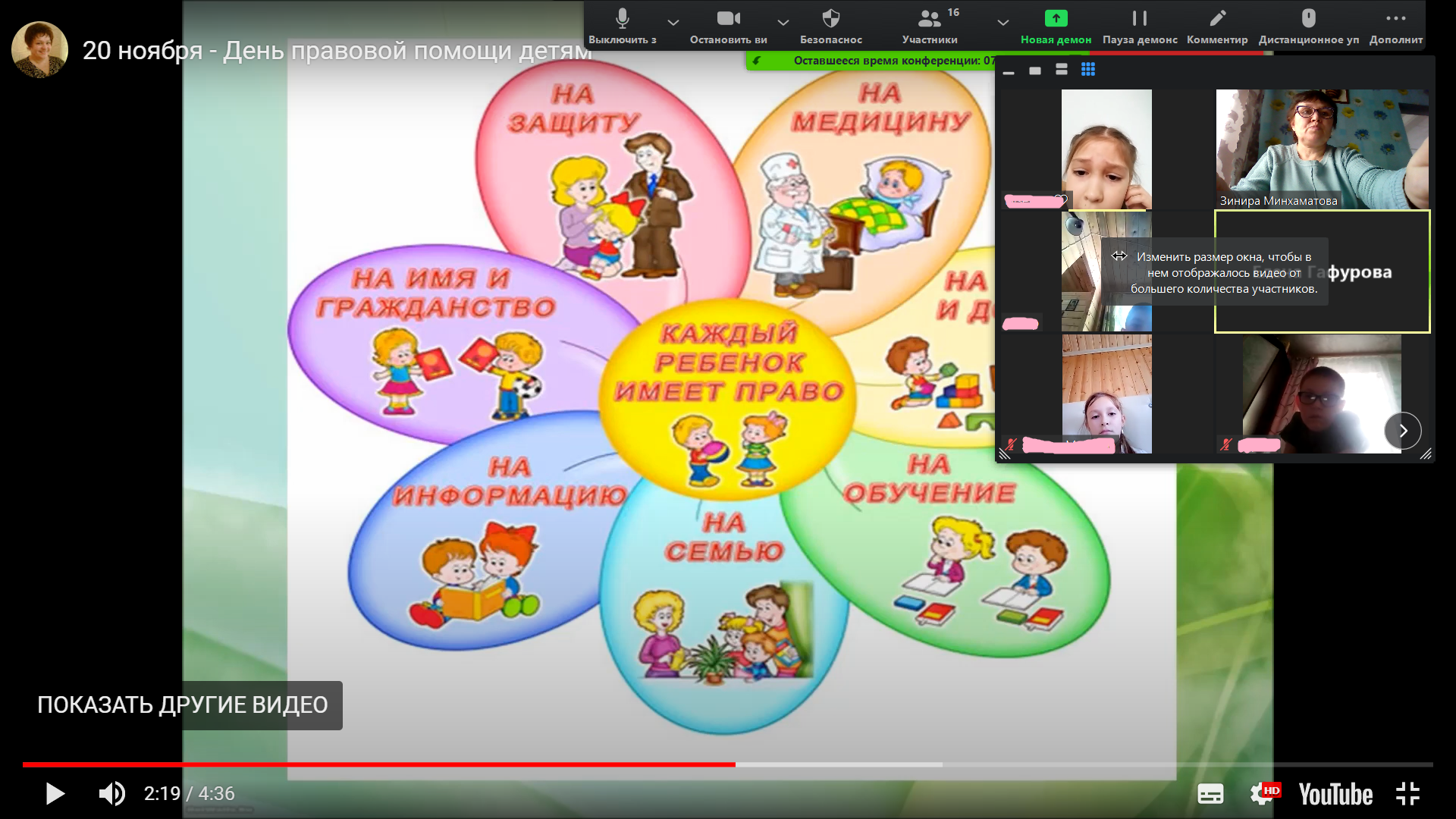The width and height of the screenshot is (1456, 819).
Task: Toggle YouTube subtitles button
Action: [x=1210, y=794]
